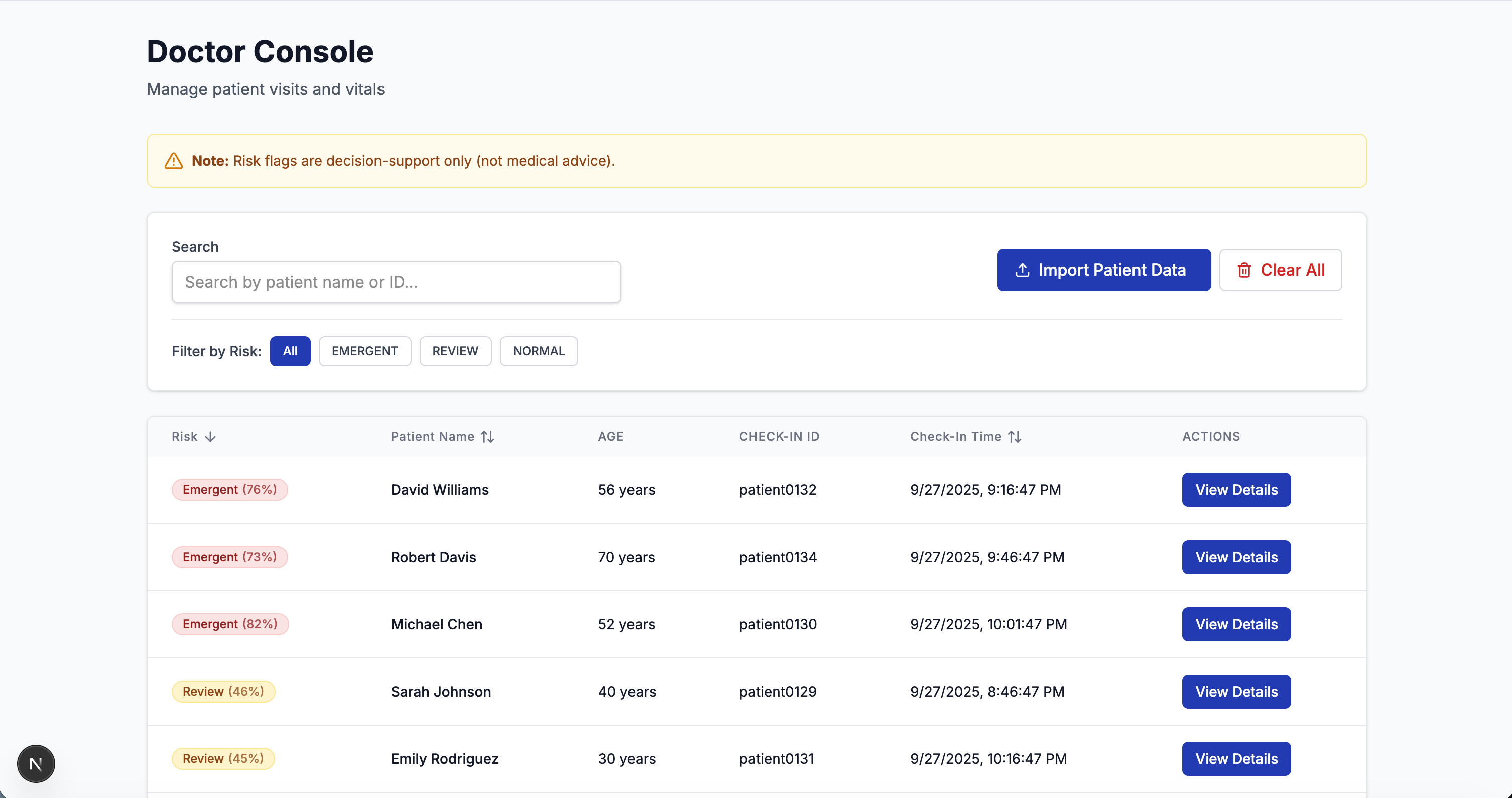1512x798 pixels.
Task: Click the Emergent (82%) risk badge
Action: point(229,624)
